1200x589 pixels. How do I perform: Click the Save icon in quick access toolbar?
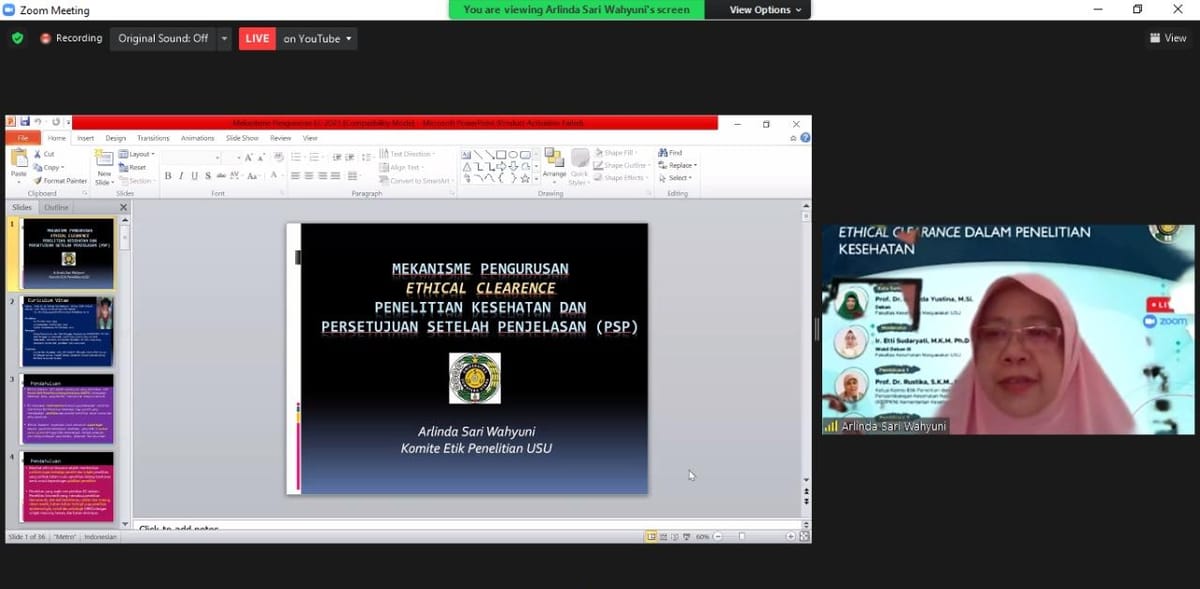click(x=24, y=122)
